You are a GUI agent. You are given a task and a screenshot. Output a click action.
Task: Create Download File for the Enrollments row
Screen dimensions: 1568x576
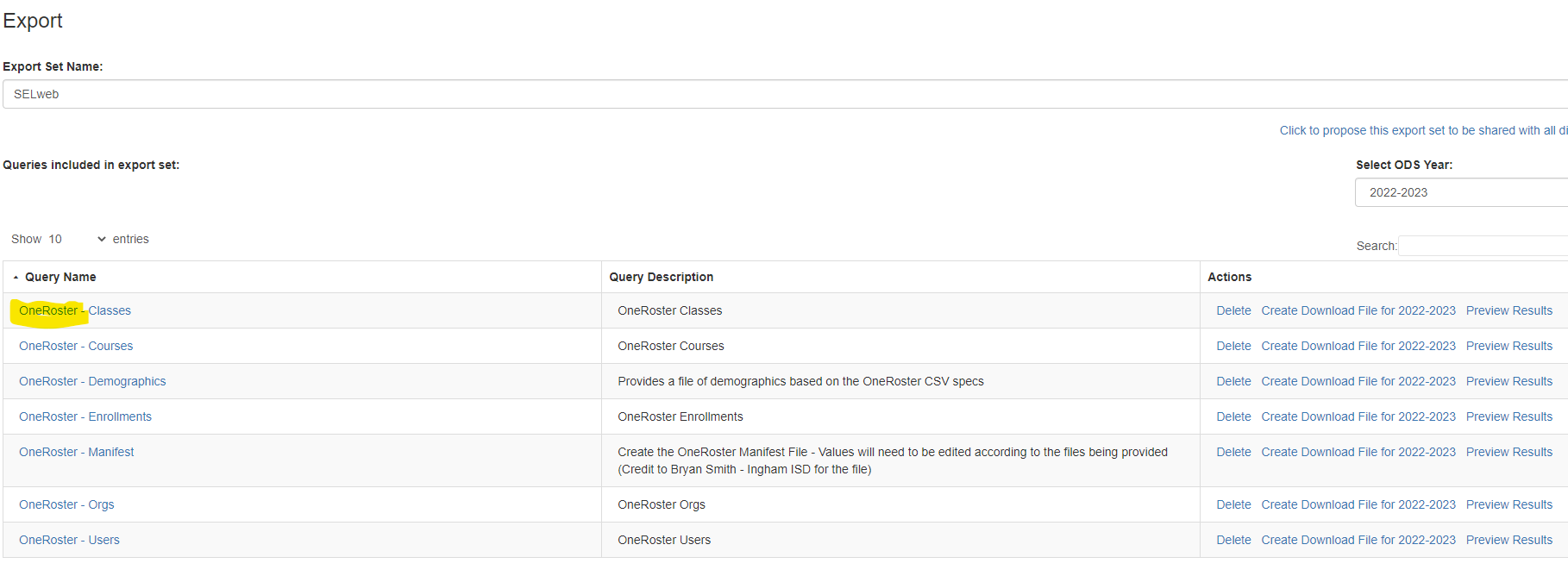[x=1358, y=416]
